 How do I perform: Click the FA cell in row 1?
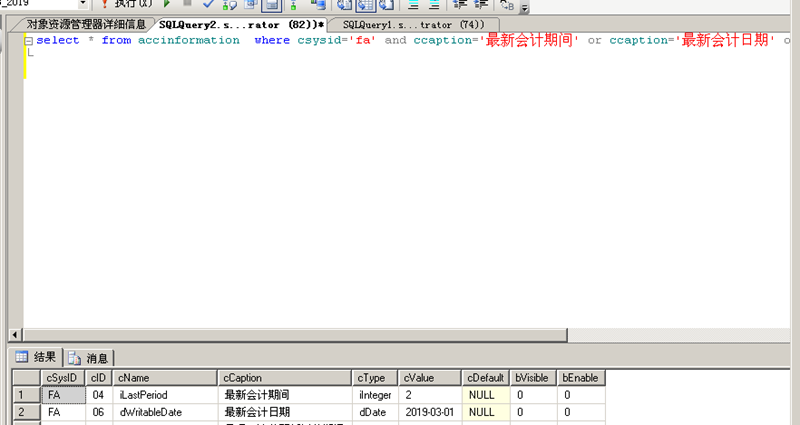pos(62,395)
